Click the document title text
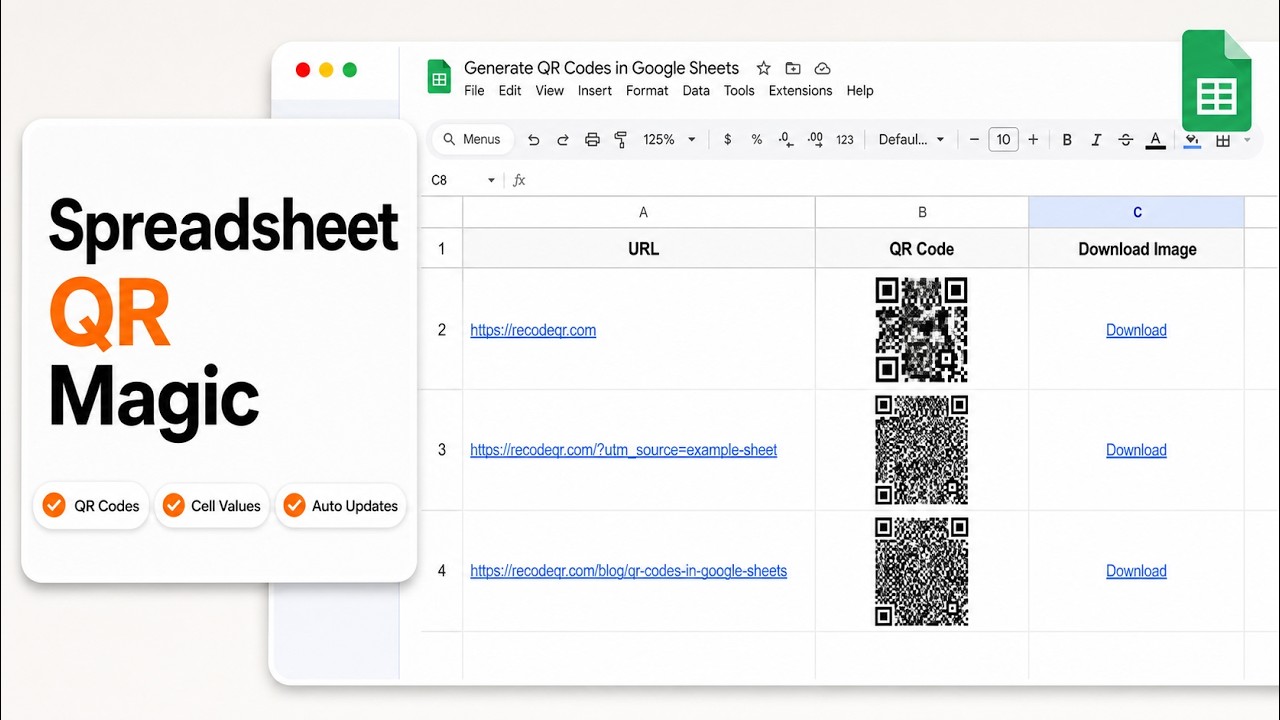Viewport: 1280px width, 720px height. click(601, 68)
